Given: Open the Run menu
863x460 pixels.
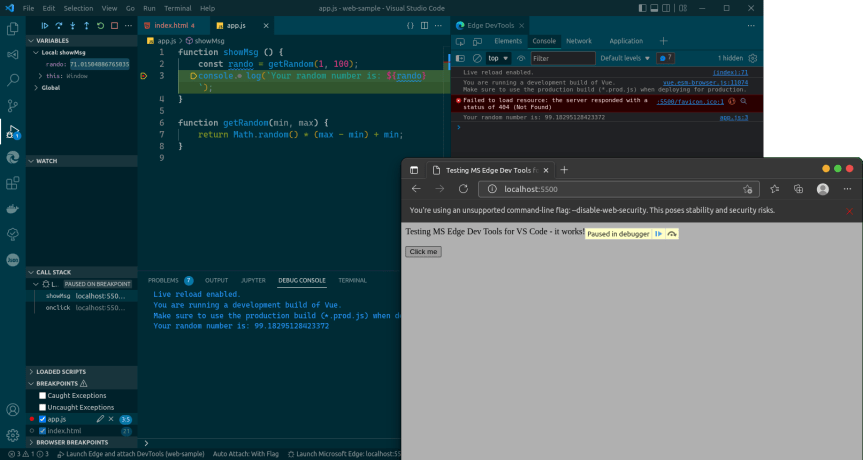Looking at the screenshot, I should tap(149, 8).
